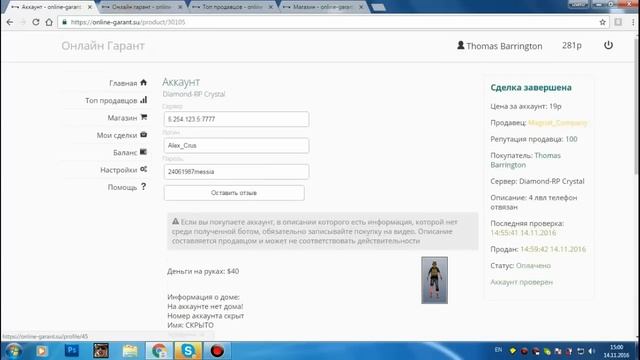Click the password field

[x=236, y=171]
